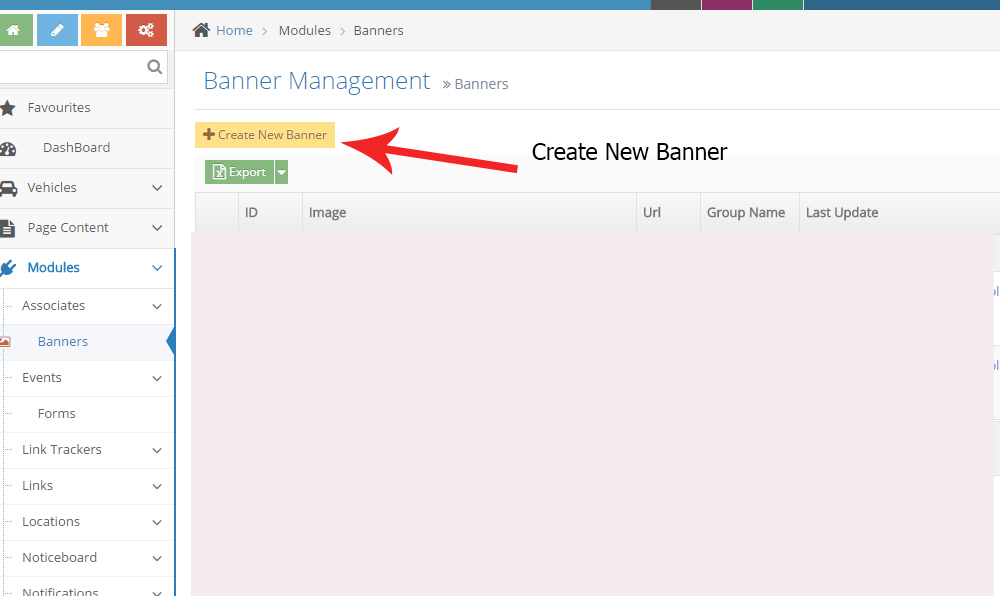Click the banner image icon beside Banners
The image size is (1000, 596).
coord(8,341)
